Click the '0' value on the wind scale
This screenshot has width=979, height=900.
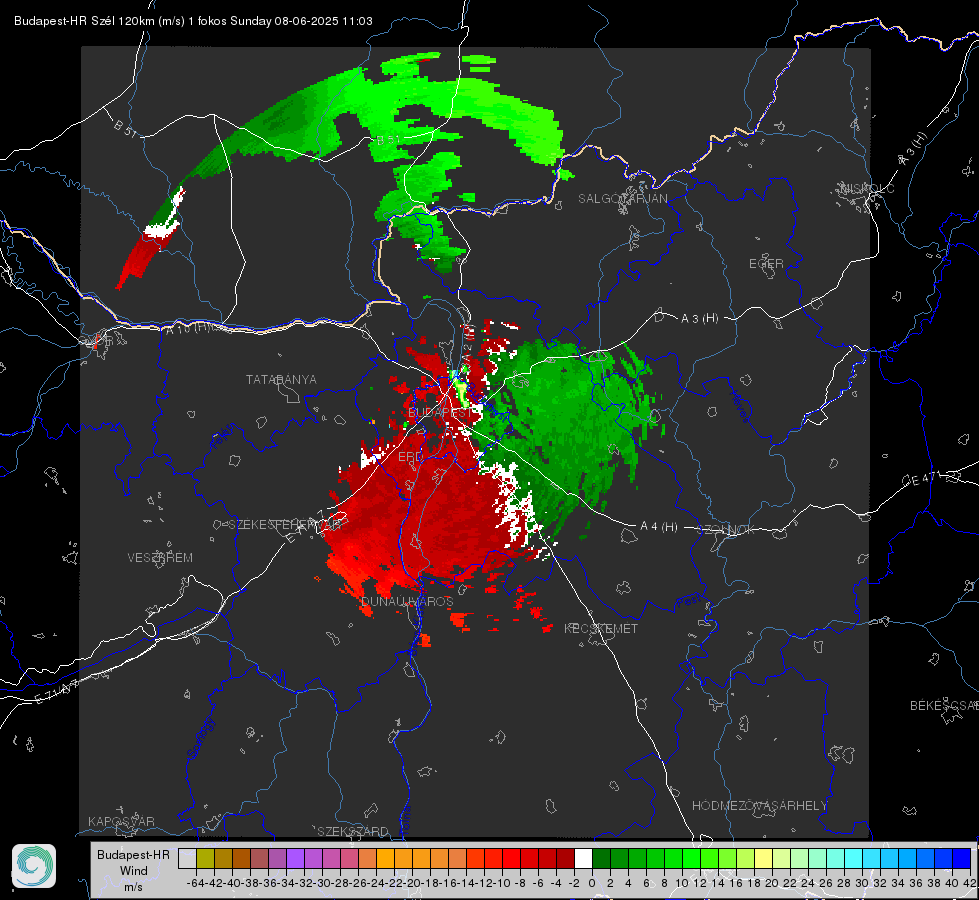tap(592, 883)
